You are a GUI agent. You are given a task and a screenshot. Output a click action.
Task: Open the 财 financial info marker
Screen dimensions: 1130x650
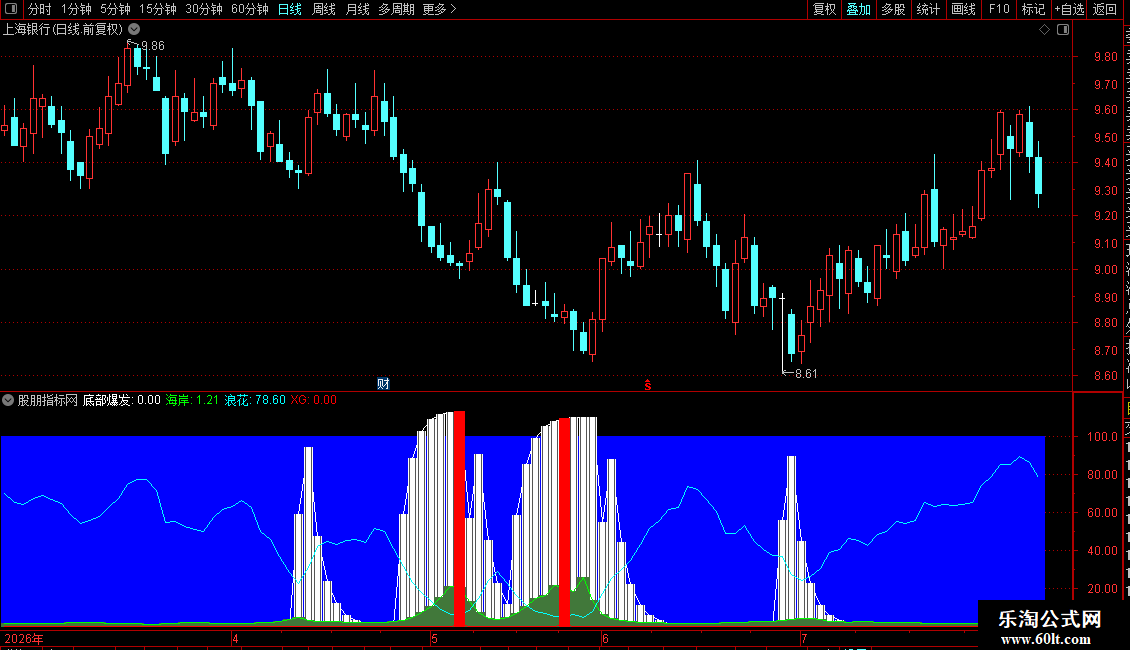pyautogui.click(x=383, y=383)
